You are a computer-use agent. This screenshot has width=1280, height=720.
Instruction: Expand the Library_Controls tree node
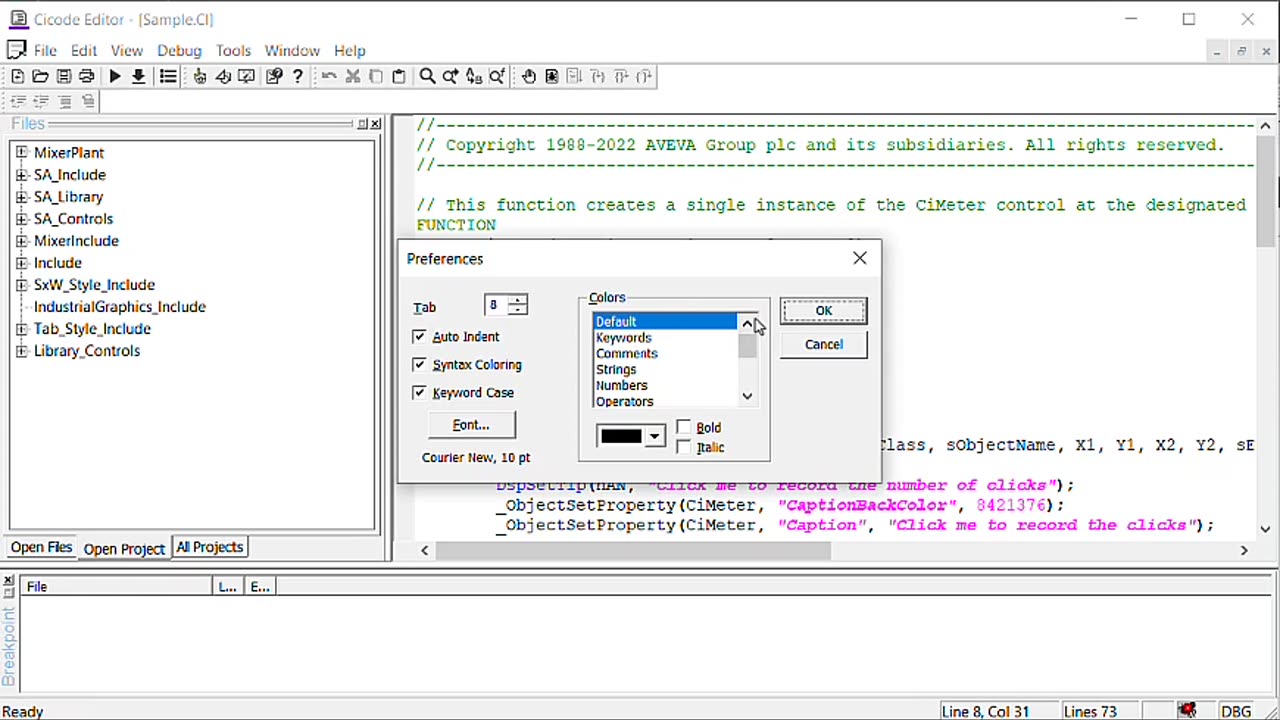tap(21, 351)
